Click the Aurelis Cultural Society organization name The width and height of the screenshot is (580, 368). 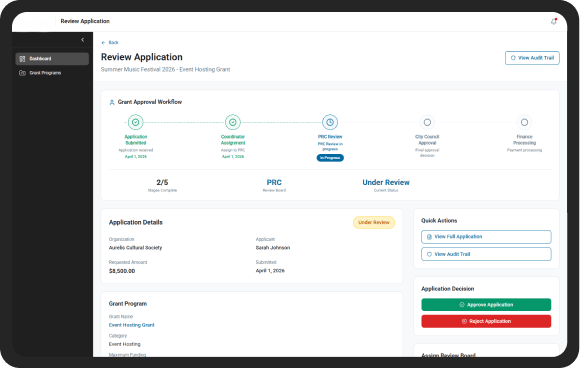[x=135, y=248]
